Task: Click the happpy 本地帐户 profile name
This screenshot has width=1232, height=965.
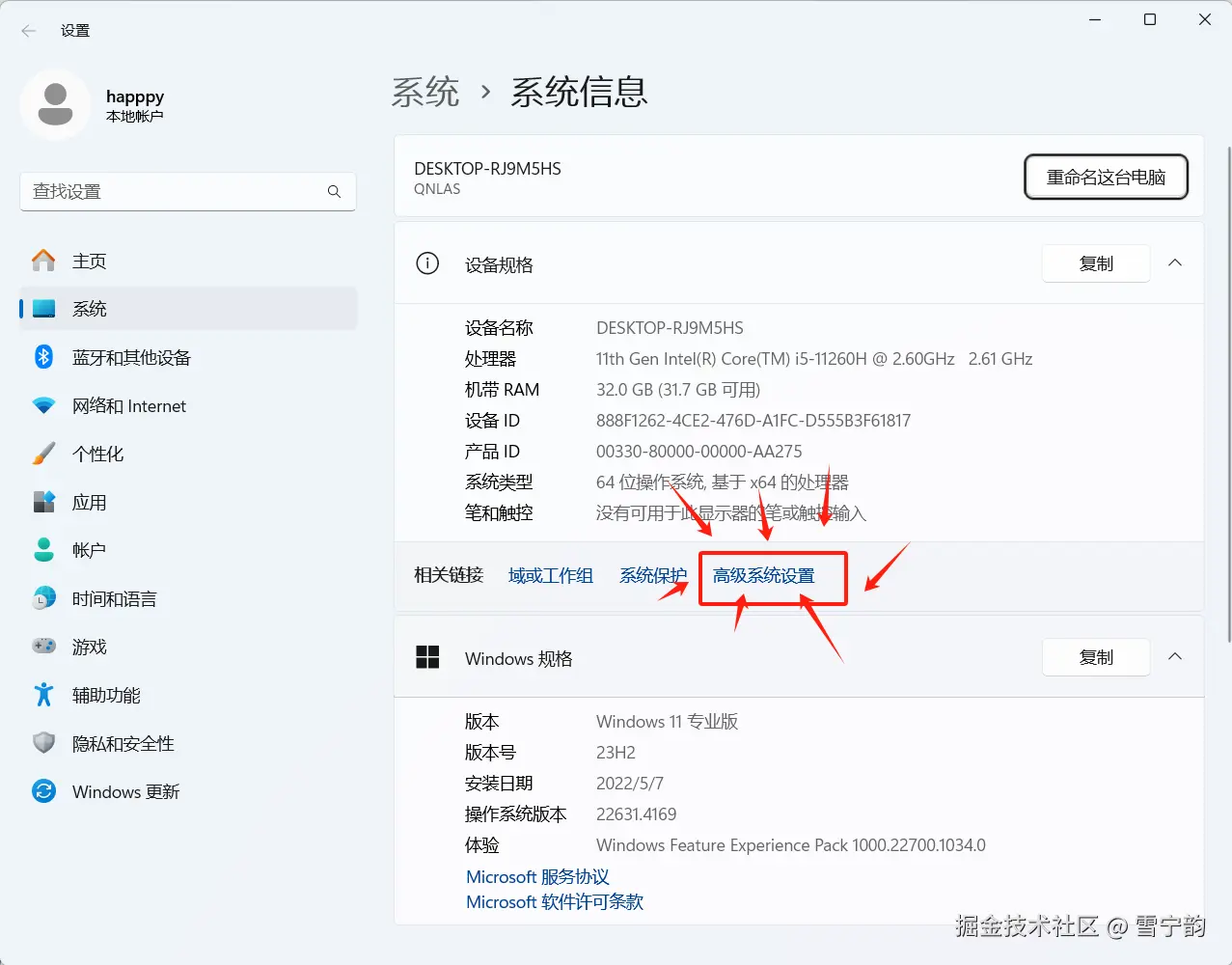Action: tap(135, 105)
